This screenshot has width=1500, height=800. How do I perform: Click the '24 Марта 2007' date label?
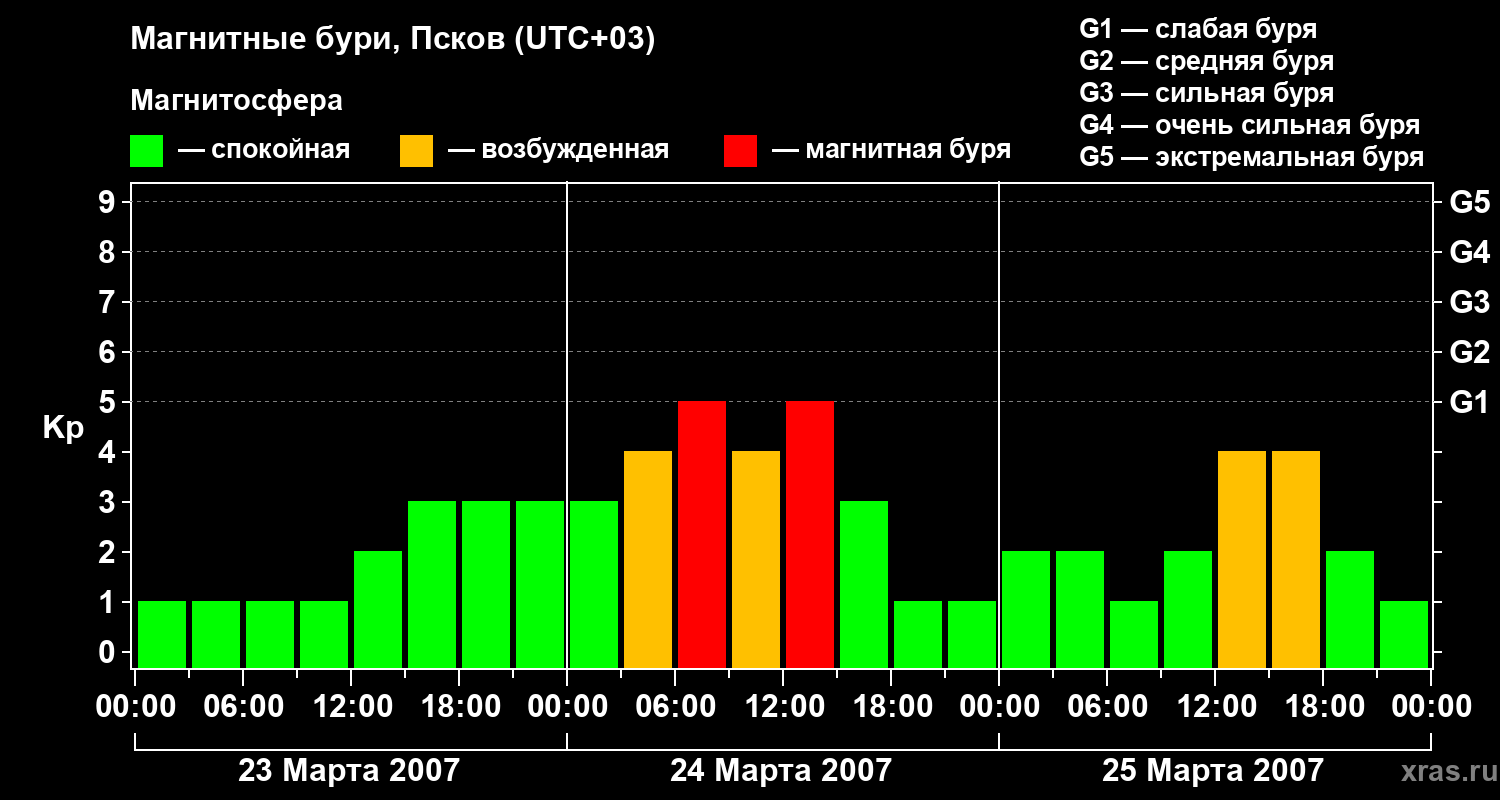click(x=780, y=770)
